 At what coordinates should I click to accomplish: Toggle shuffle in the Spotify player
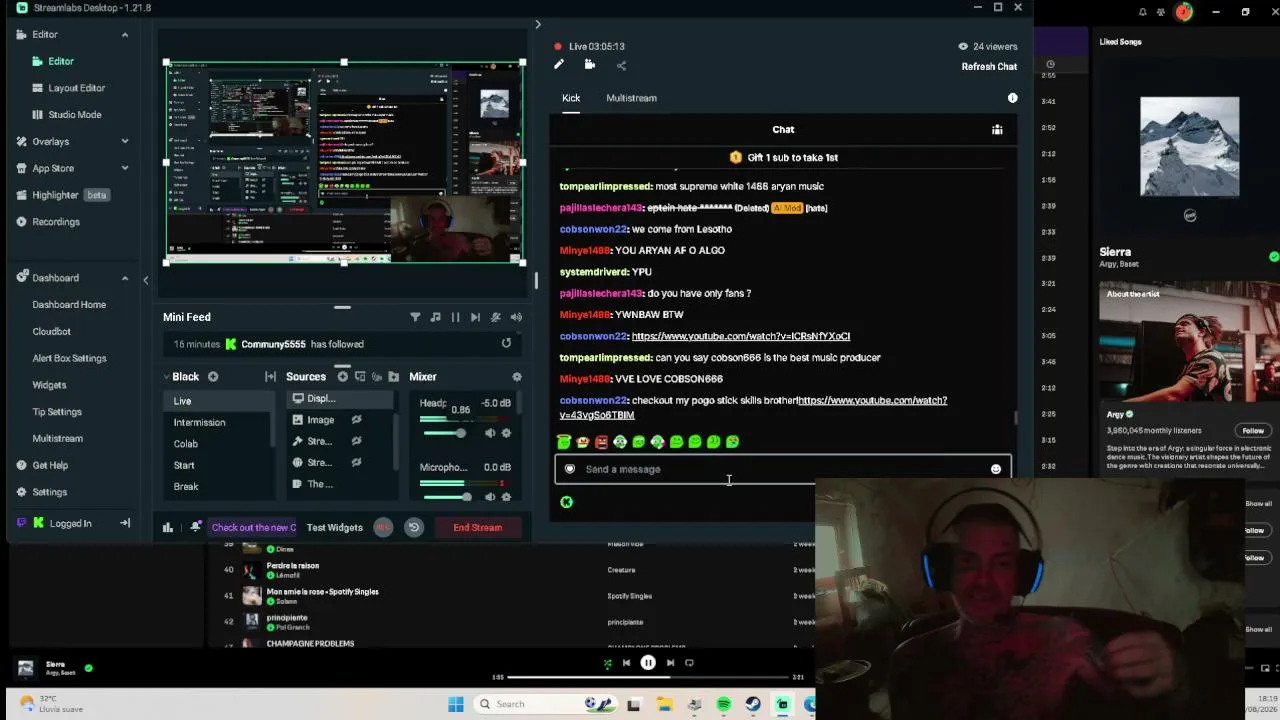pos(607,662)
